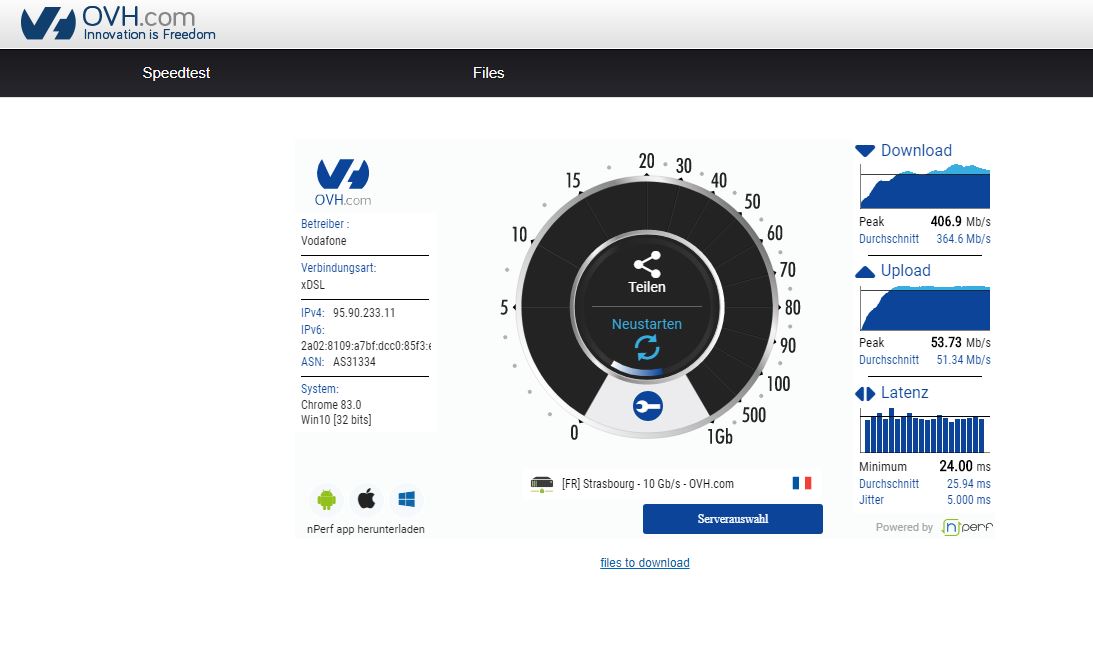Viewport: 1093px width, 671px height.
Task: Click the download speed graph
Action: (925, 187)
